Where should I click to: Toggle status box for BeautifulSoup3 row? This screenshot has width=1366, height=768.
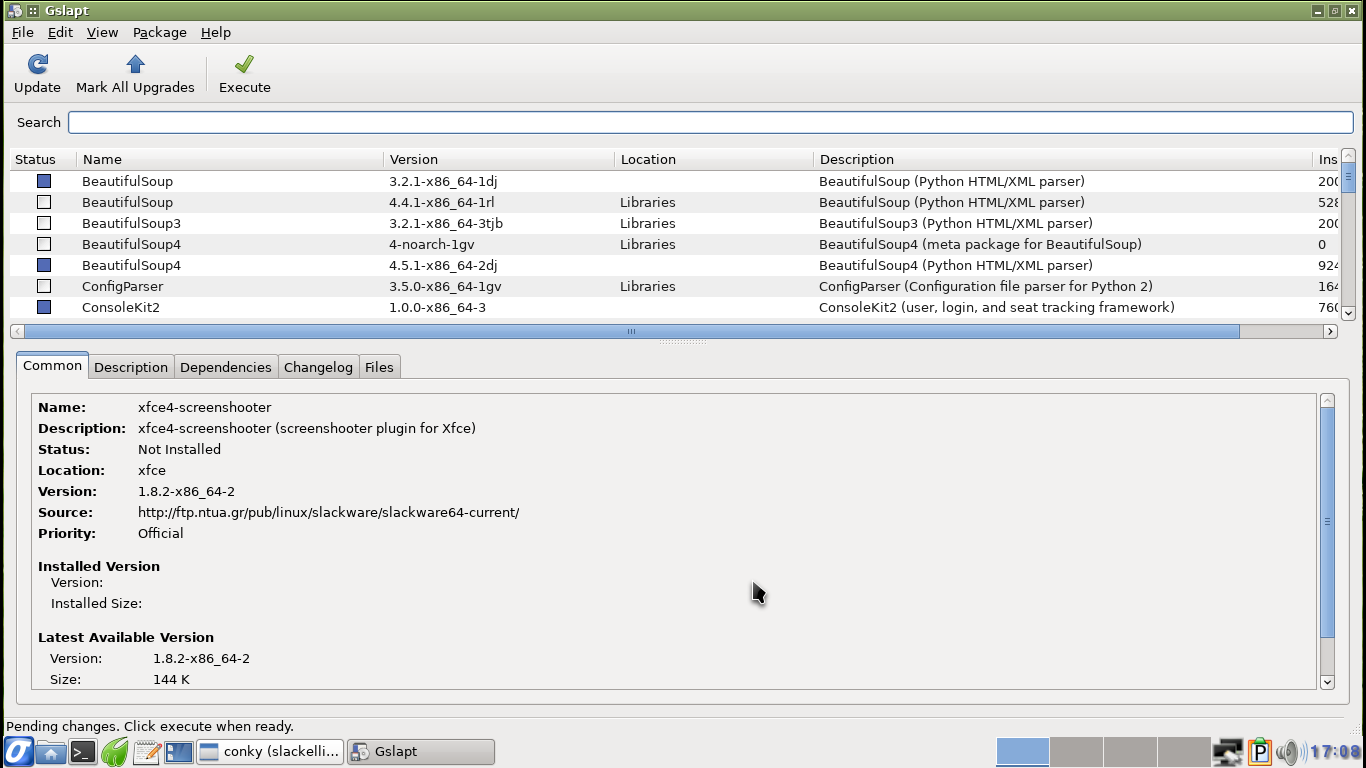[x=44, y=223]
